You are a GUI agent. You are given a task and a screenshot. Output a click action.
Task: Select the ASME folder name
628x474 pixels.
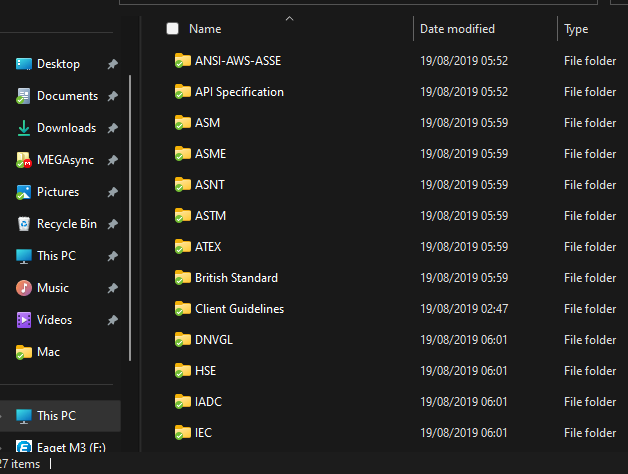point(210,154)
